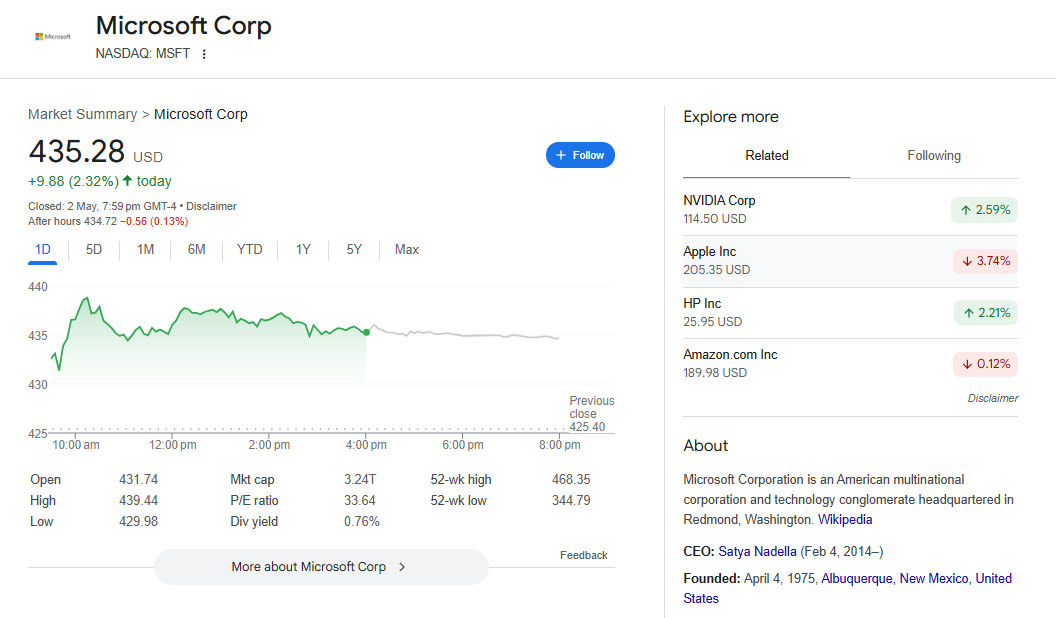
Task: Follow Microsoft Corp stock
Action: coord(580,155)
